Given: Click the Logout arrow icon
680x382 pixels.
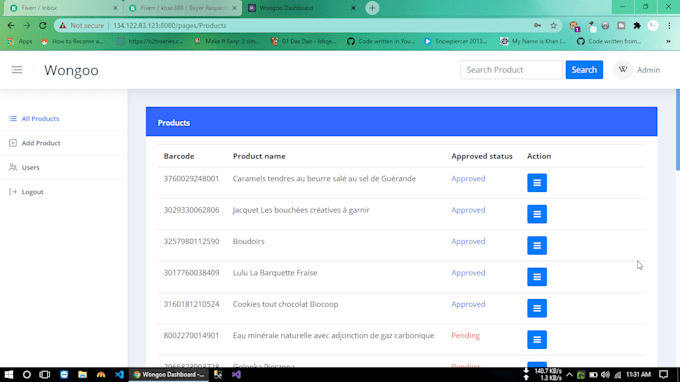Looking at the screenshot, I should point(13,192).
